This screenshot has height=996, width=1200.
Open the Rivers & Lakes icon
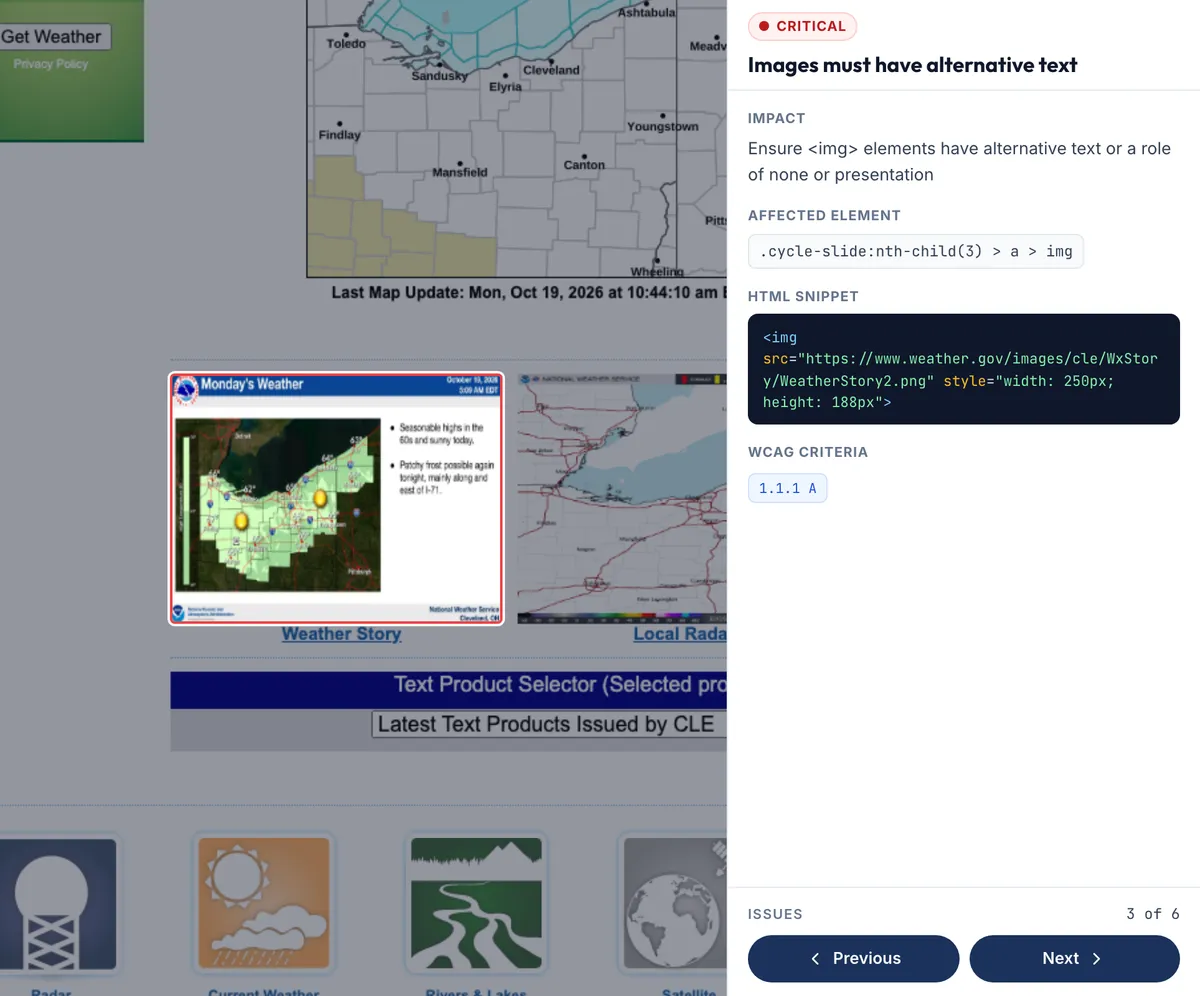click(477, 904)
